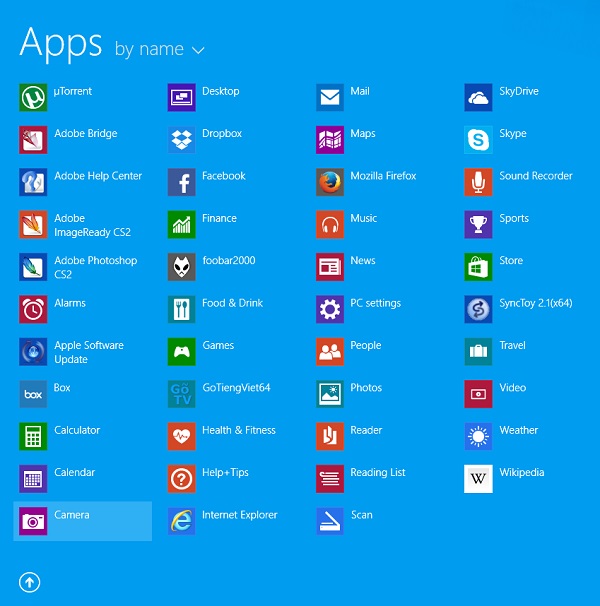Click the chevron next to 'by name'
The width and height of the screenshot is (600, 606).
[x=197, y=50]
